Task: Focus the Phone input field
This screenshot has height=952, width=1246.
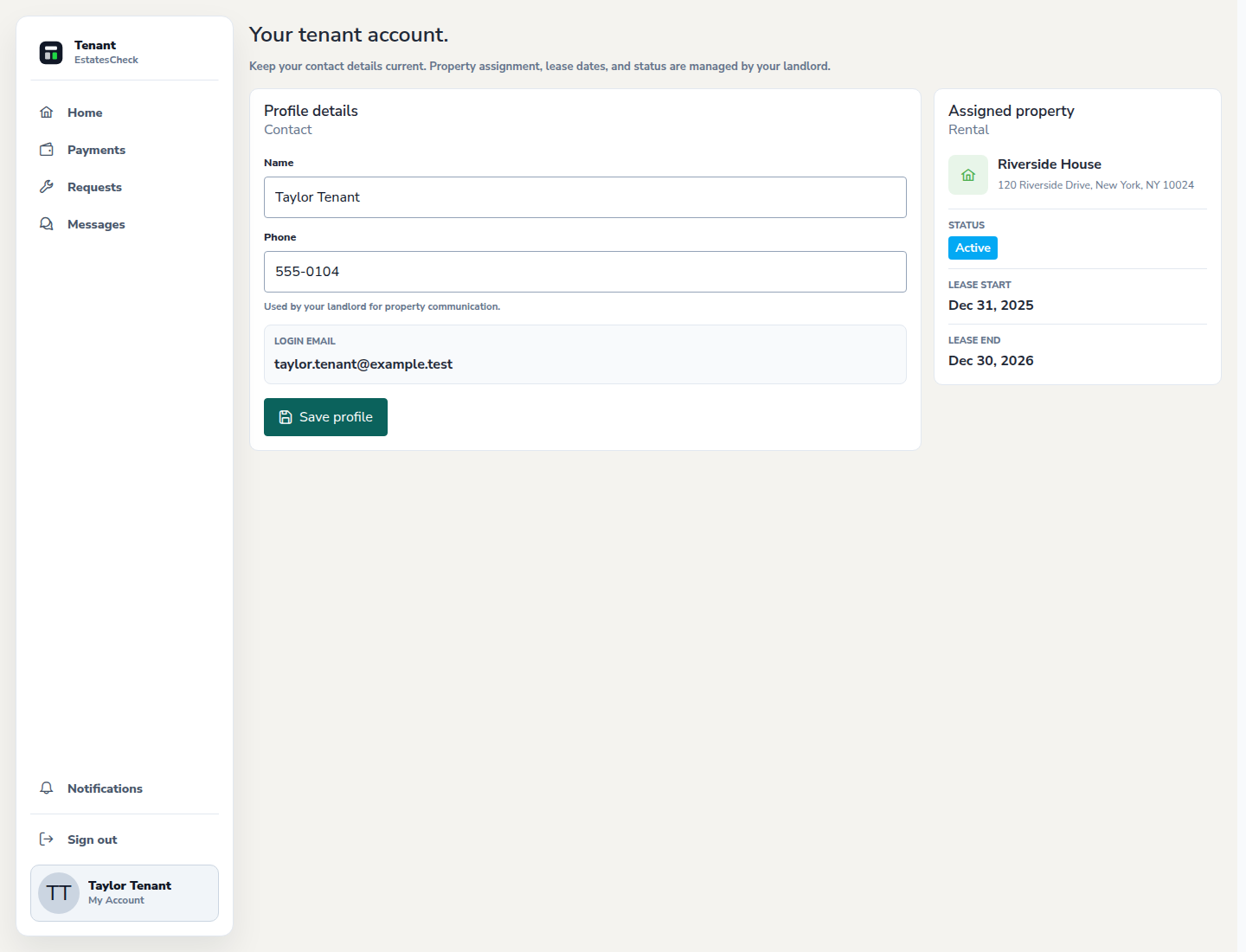Action: pos(585,272)
